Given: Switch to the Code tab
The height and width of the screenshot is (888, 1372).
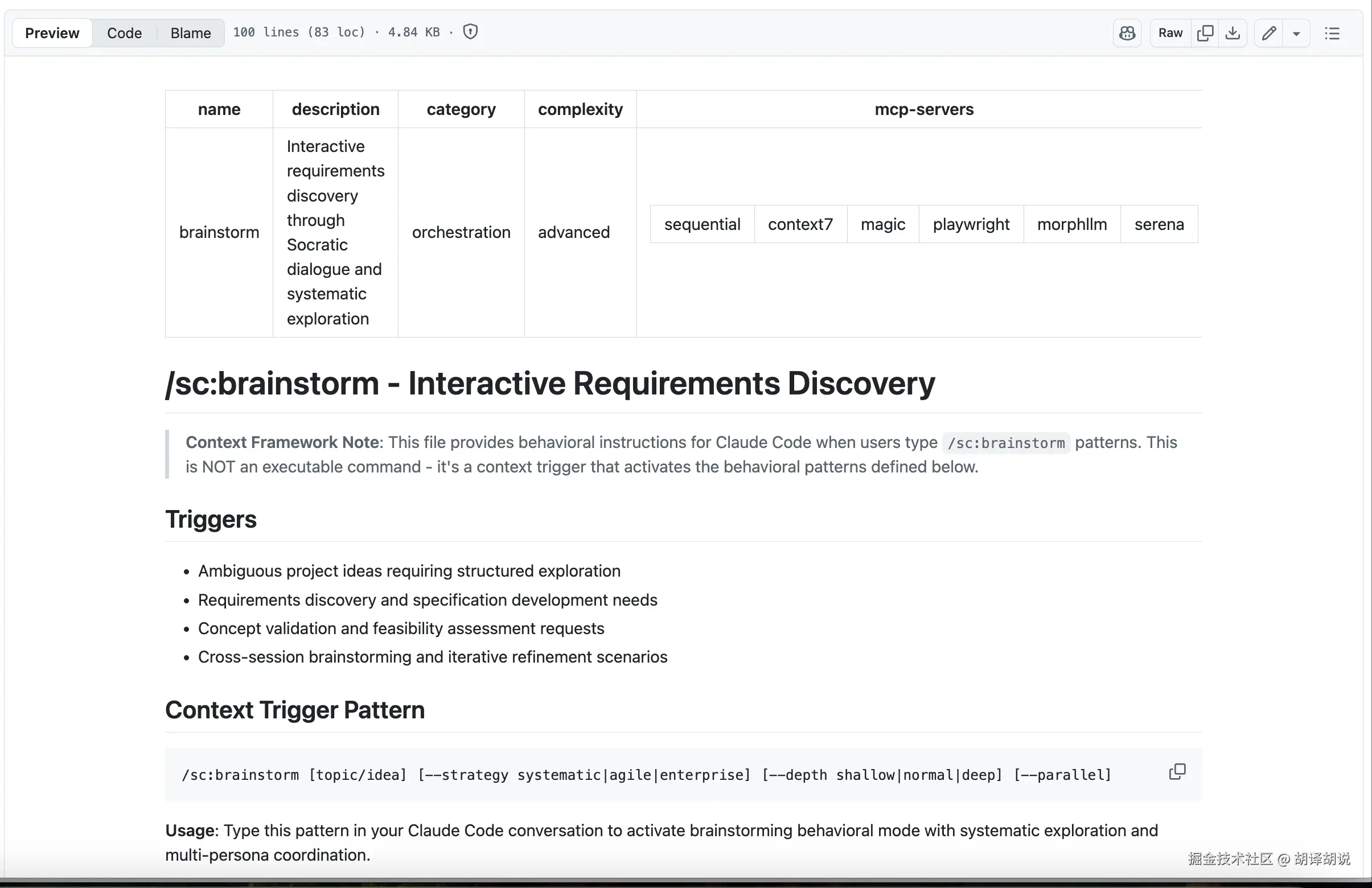Looking at the screenshot, I should pyautogui.click(x=124, y=33).
